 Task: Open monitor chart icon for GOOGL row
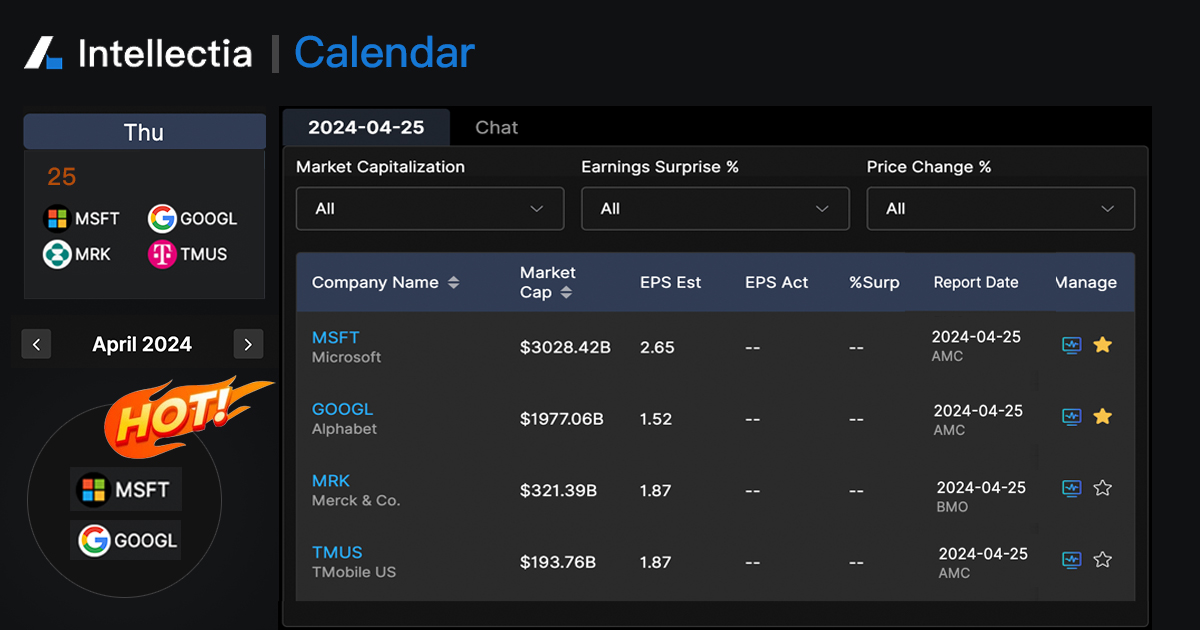[1071, 416]
